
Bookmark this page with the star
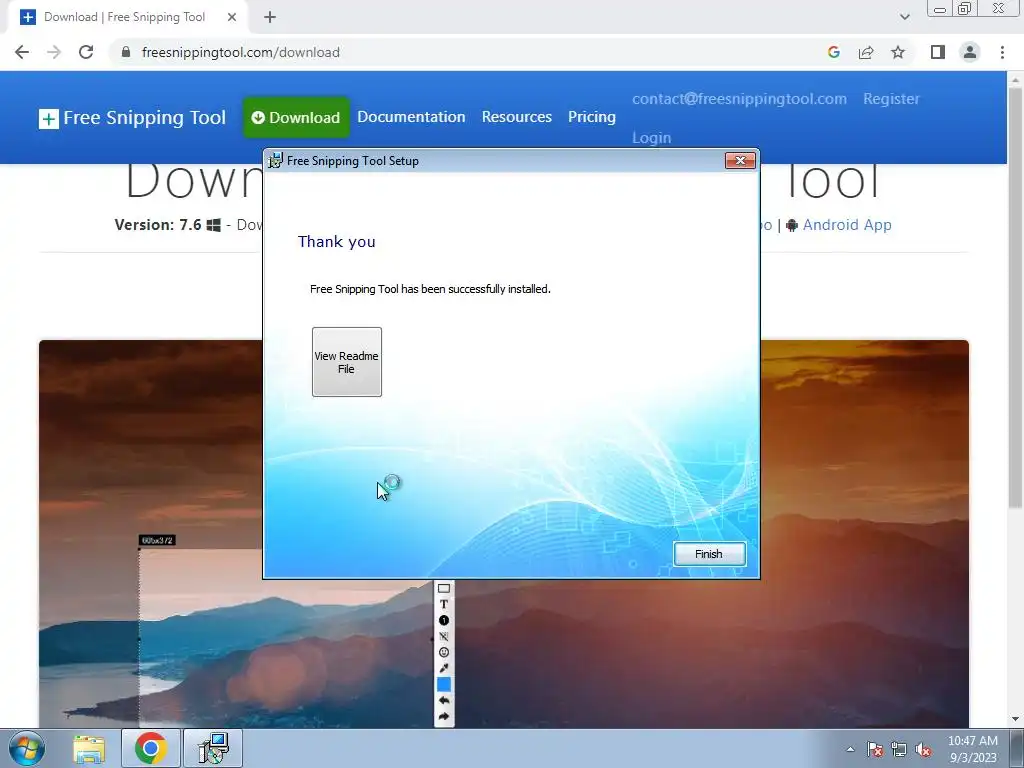click(898, 52)
